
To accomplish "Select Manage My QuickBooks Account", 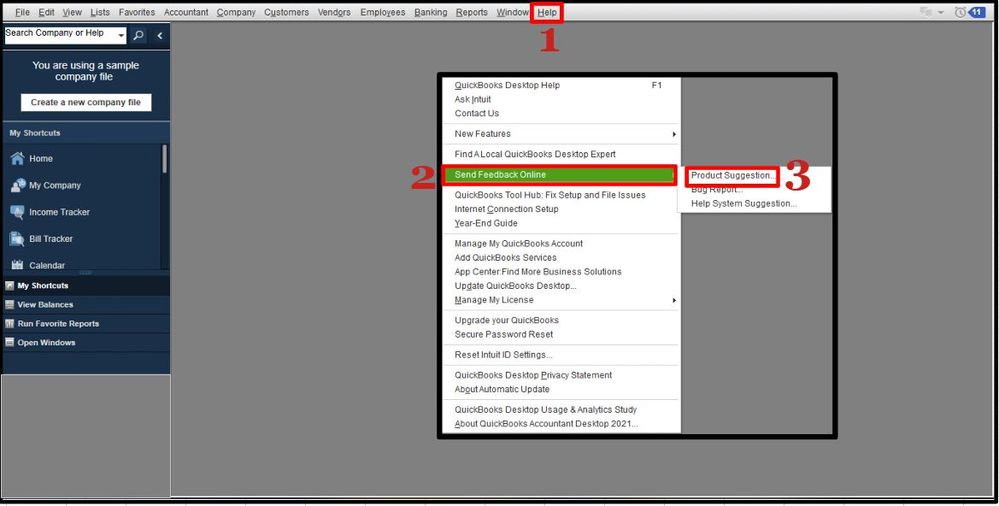I will (x=562, y=243).
